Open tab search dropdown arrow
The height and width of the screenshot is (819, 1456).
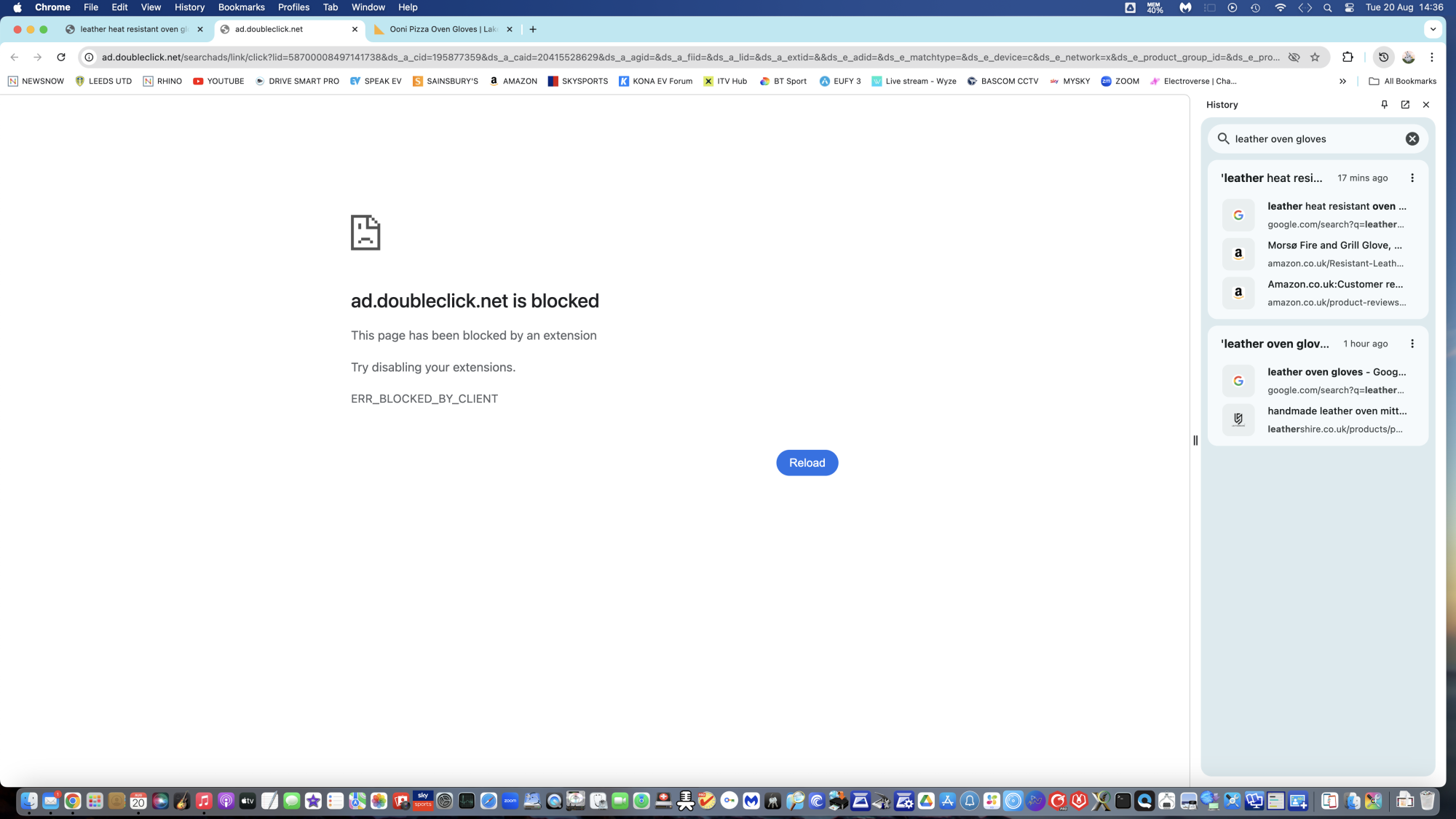pyautogui.click(x=1433, y=29)
